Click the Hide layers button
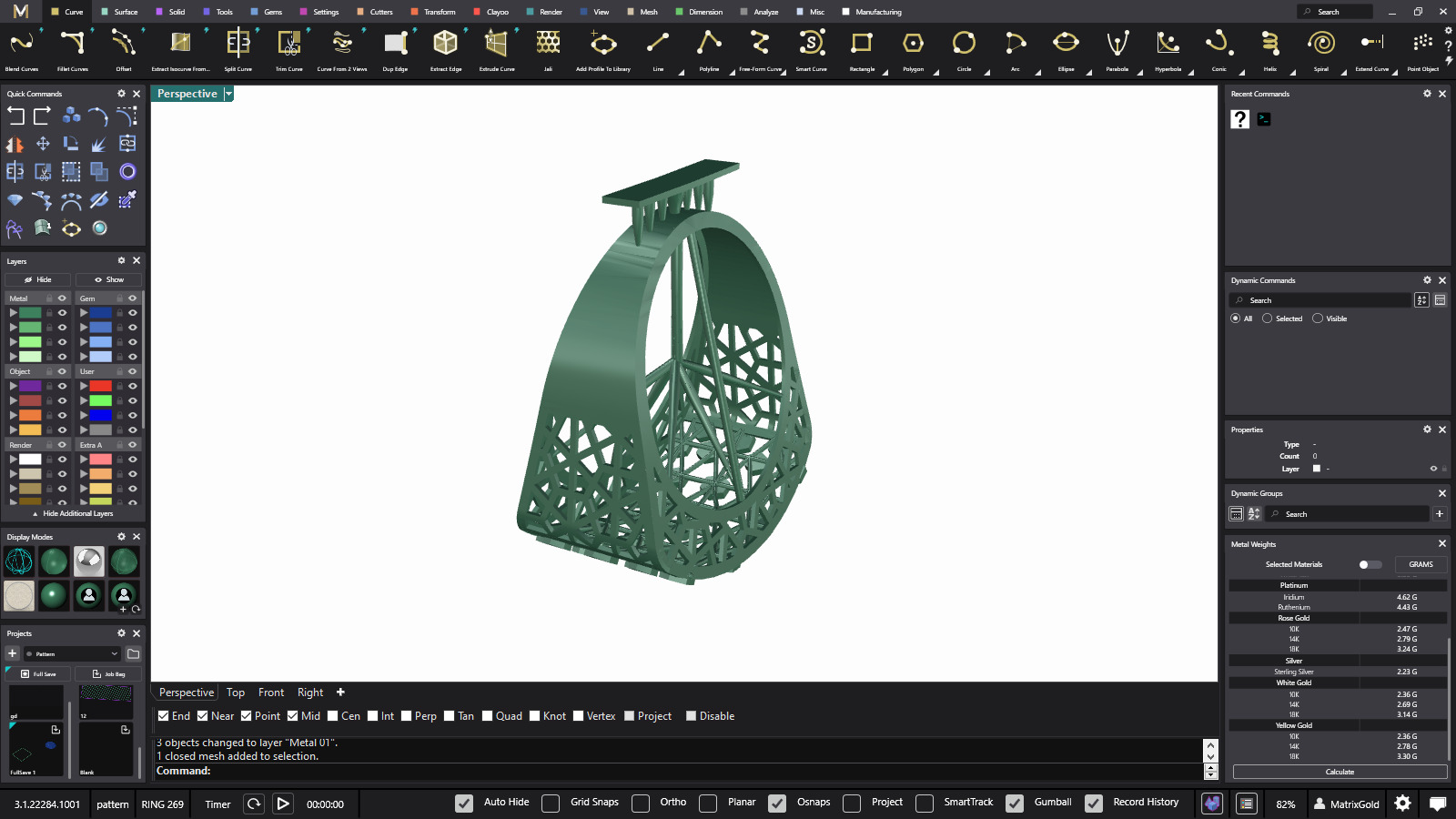The width and height of the screenshot is (1456, 819). coord(38,279)
